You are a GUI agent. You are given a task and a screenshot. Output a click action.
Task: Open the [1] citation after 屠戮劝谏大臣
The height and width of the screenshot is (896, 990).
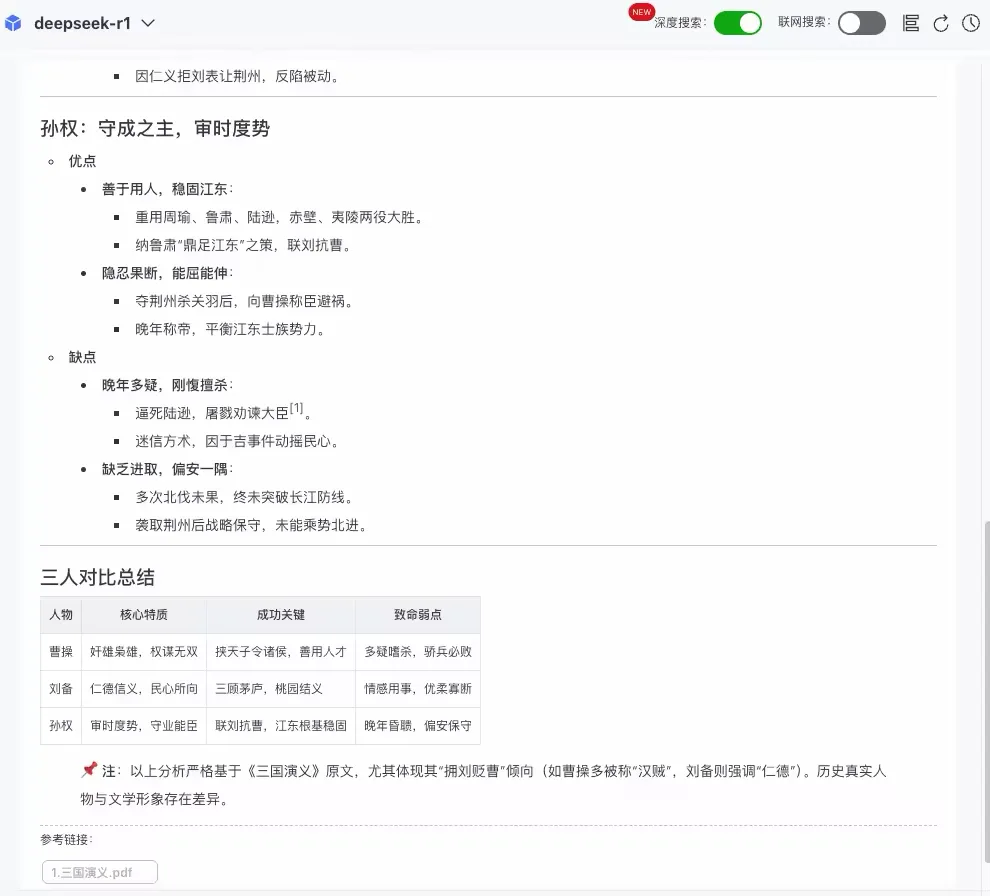point(296,408)
